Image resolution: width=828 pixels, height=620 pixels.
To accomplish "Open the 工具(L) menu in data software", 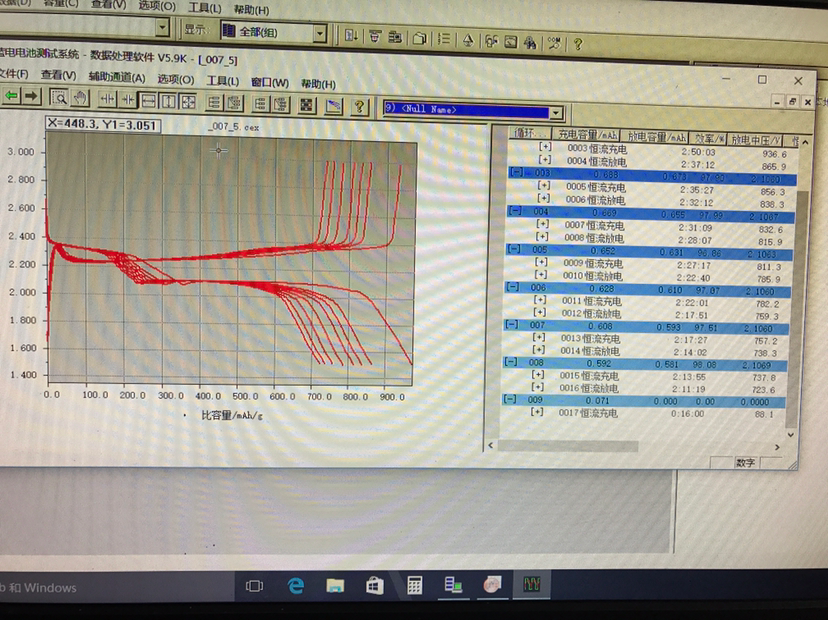I will point(222,81).
